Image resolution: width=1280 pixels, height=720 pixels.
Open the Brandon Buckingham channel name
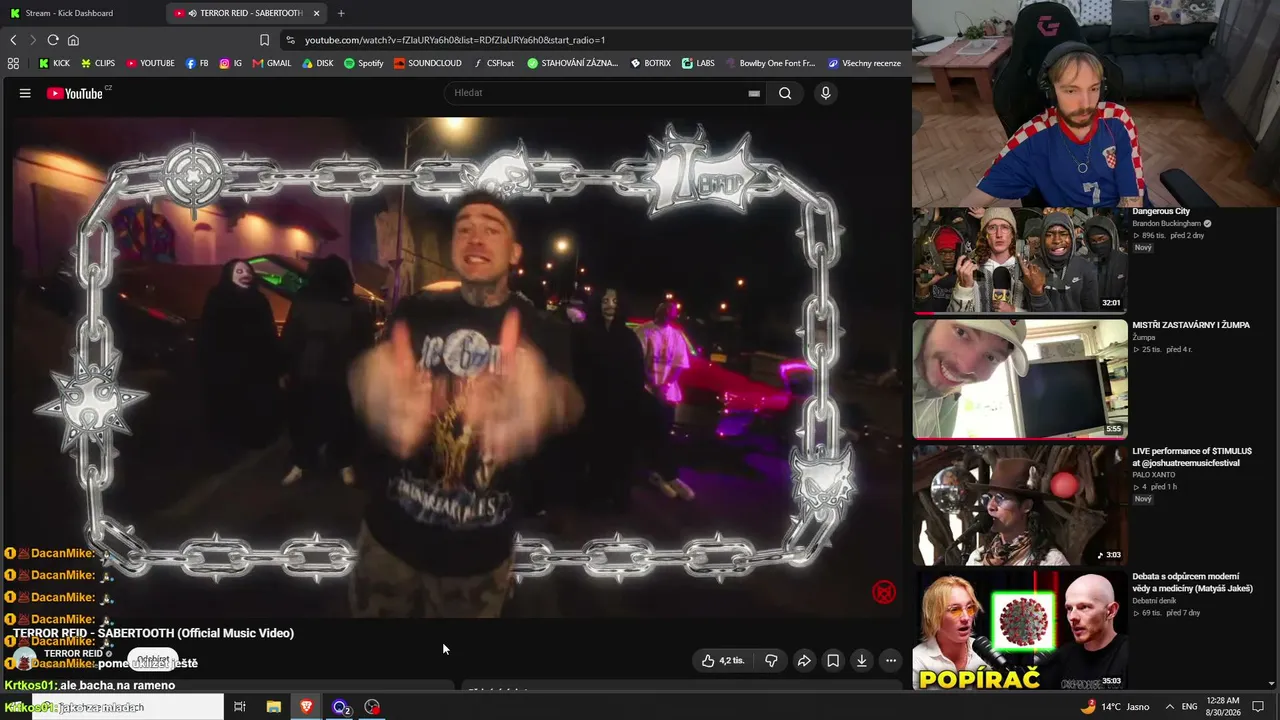pos(1166,224)
